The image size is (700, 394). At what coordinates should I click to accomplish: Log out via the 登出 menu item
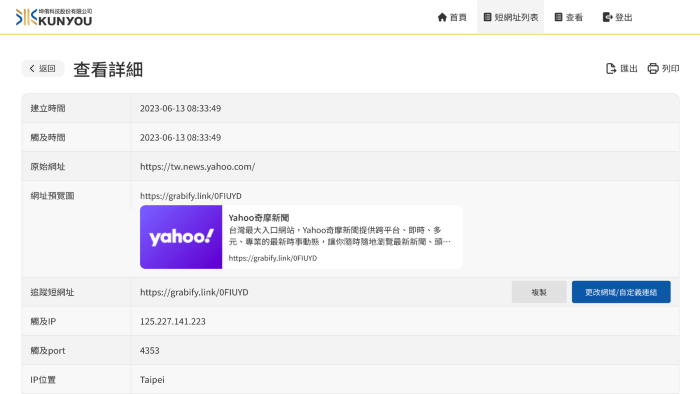click(617, 17)
